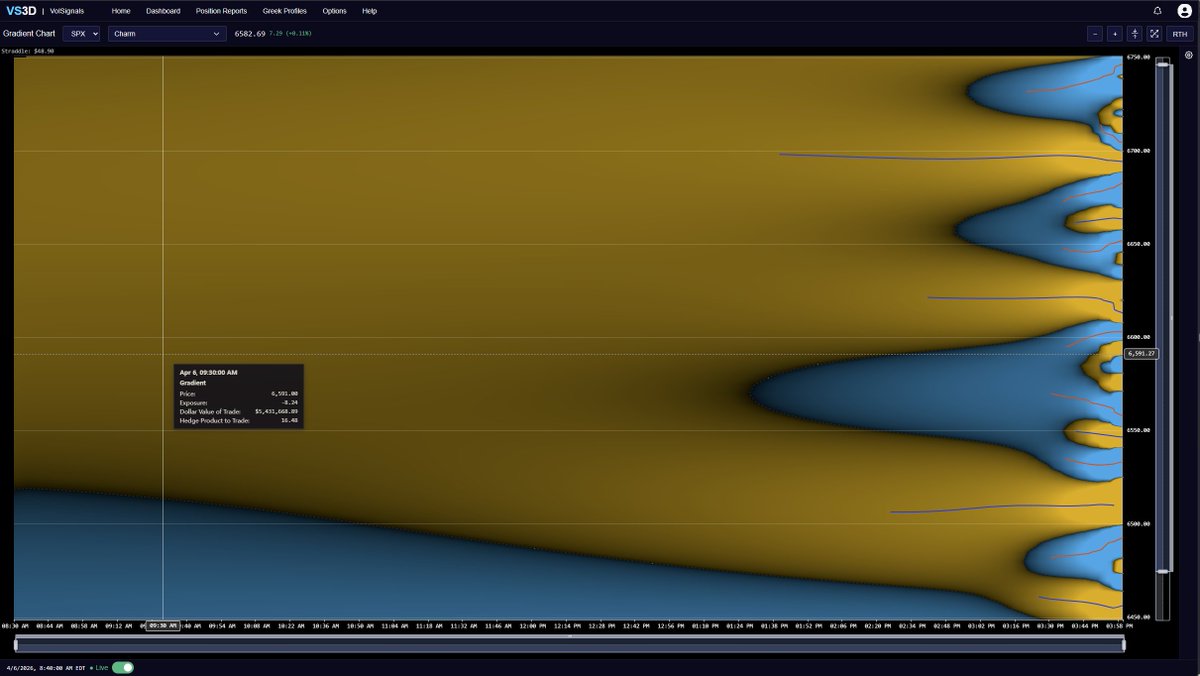Screen dimensions: 1200x676
Task: Click the zoom in plus button
Action: click(x=1114, y=33)
